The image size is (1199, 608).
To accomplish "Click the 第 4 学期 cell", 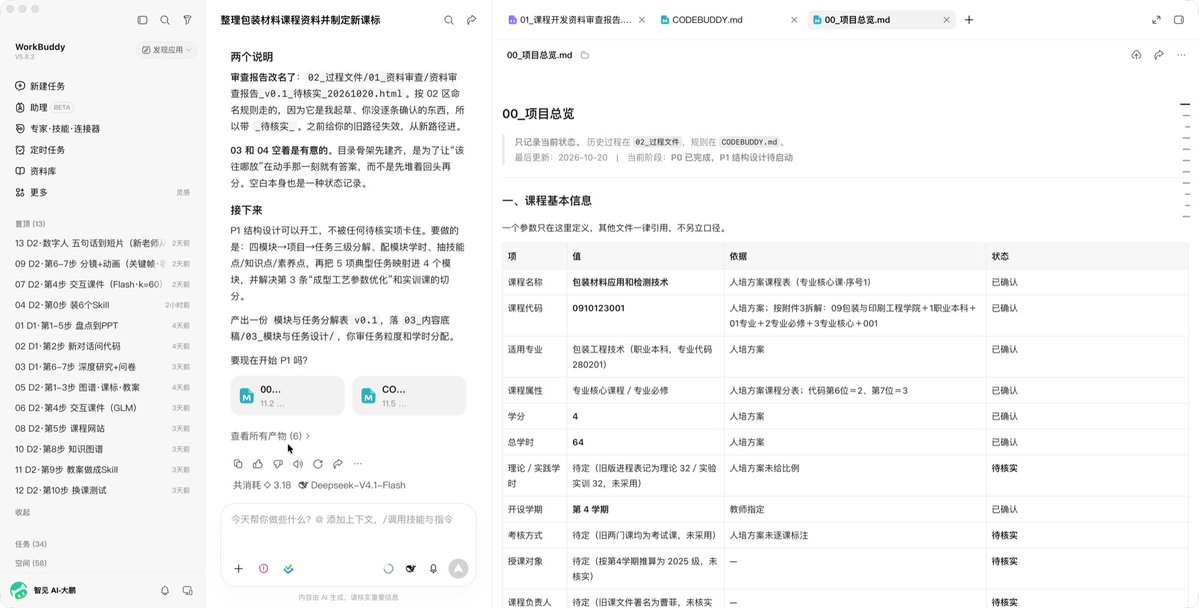I will tap(645, 509).
